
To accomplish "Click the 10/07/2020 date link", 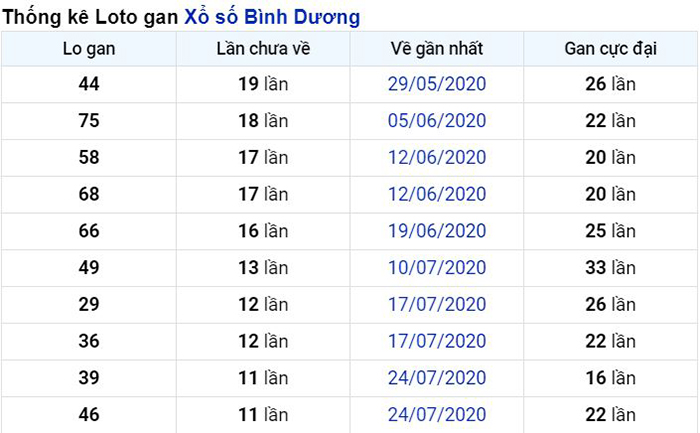I will [x=437, y=267].
